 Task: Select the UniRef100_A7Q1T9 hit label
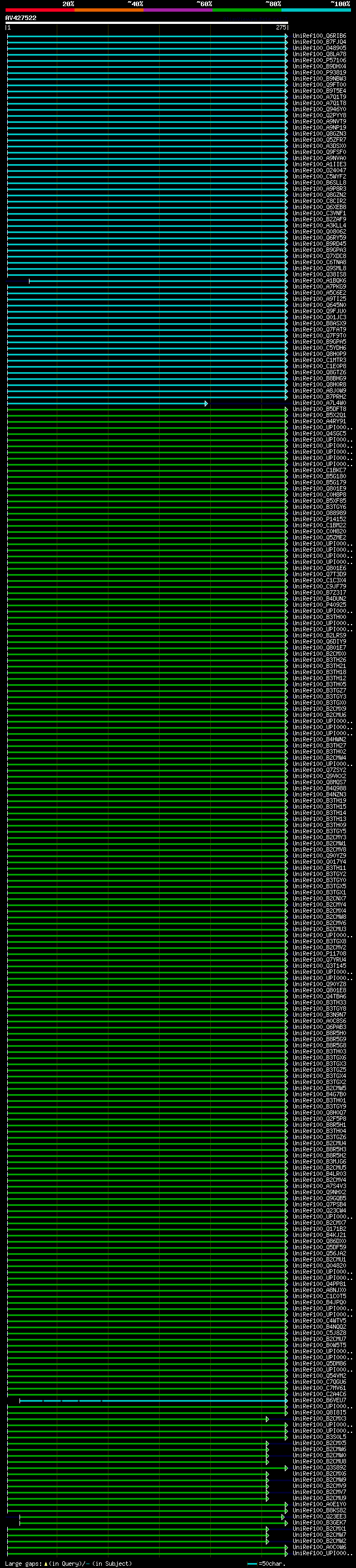pyautogui.click(x=319, y=97)
